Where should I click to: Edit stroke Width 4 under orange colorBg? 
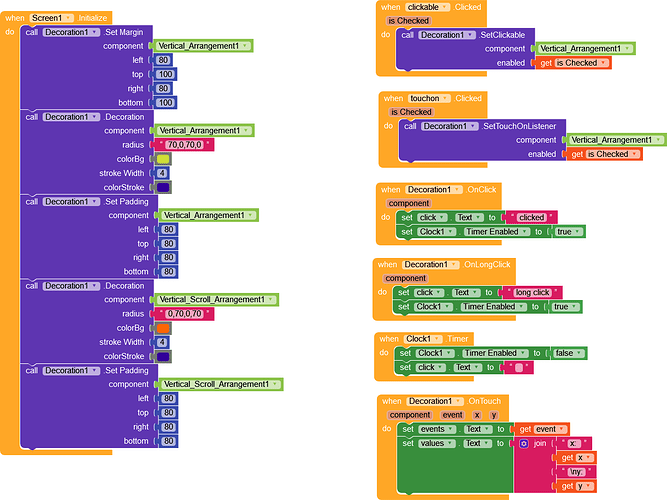coord(162,342)
